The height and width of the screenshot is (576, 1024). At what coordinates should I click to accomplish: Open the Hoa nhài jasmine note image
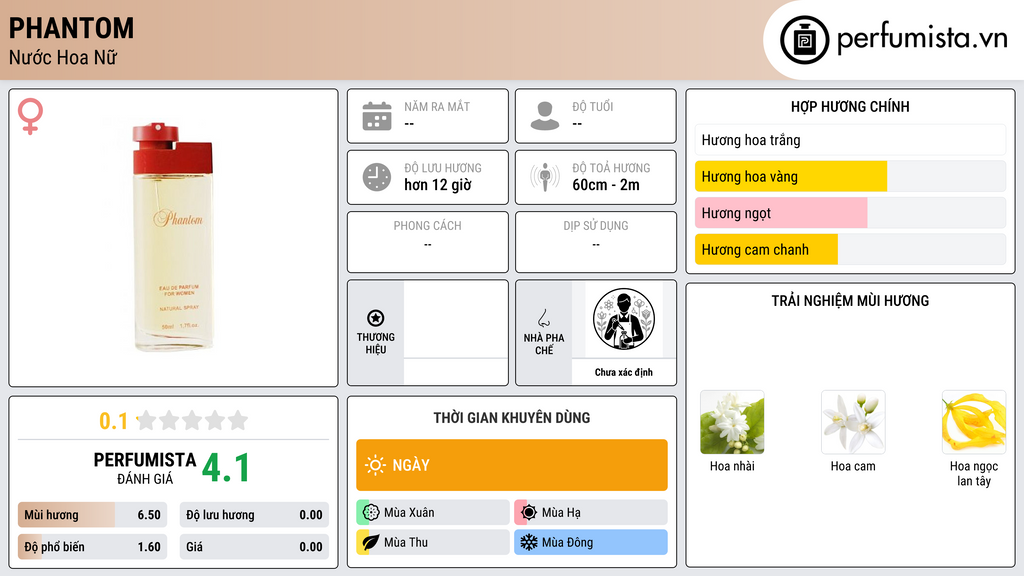(732, 423)
